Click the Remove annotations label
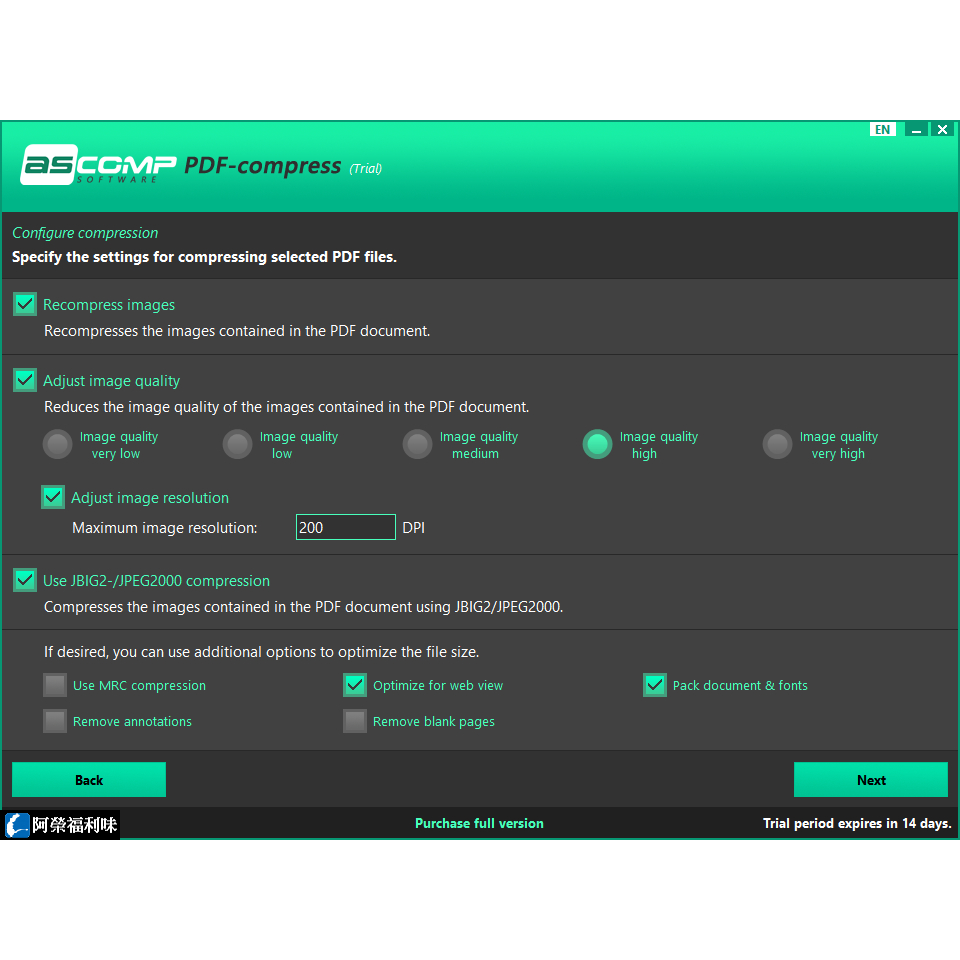Viewport: 960px width, 960px height. pos(132,722)
